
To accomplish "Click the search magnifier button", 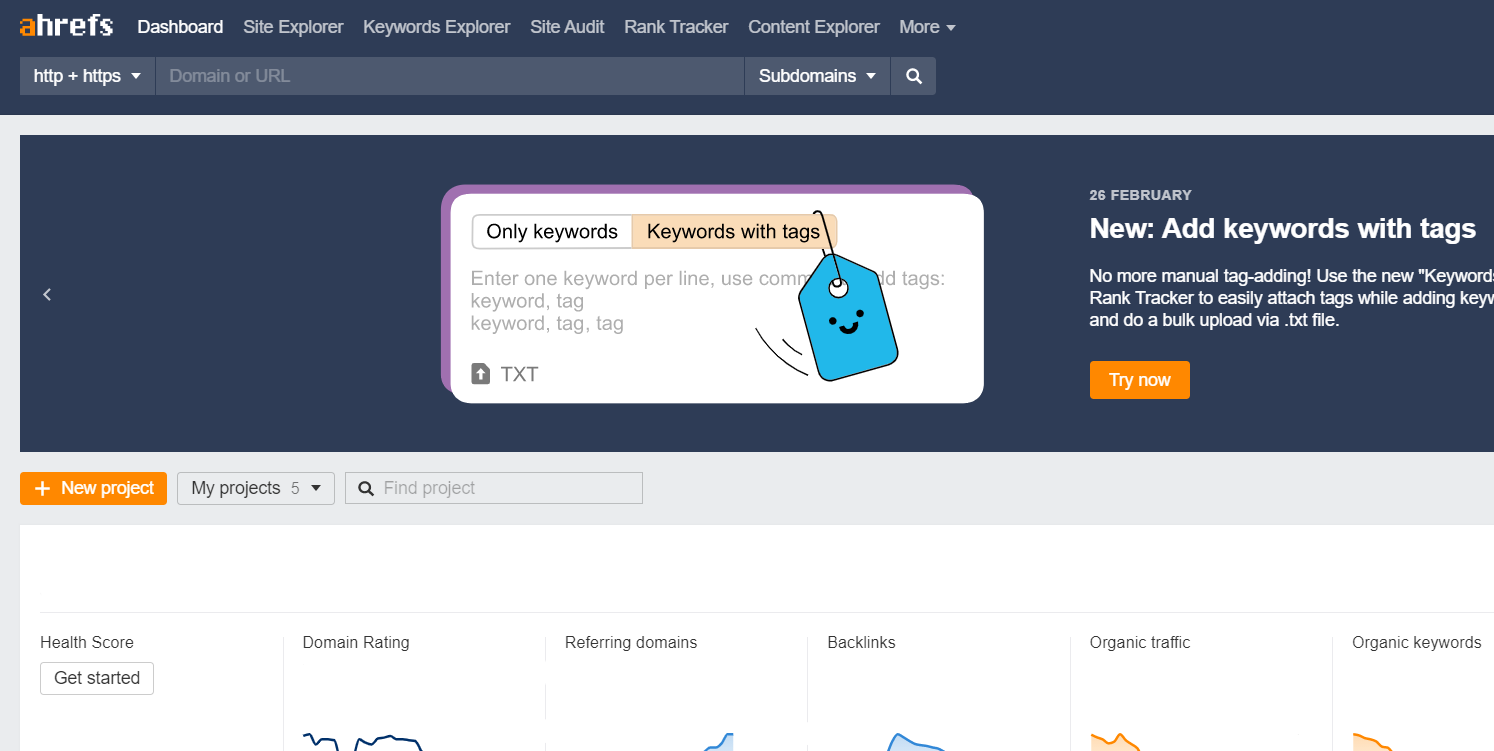I will pos(913,76).
